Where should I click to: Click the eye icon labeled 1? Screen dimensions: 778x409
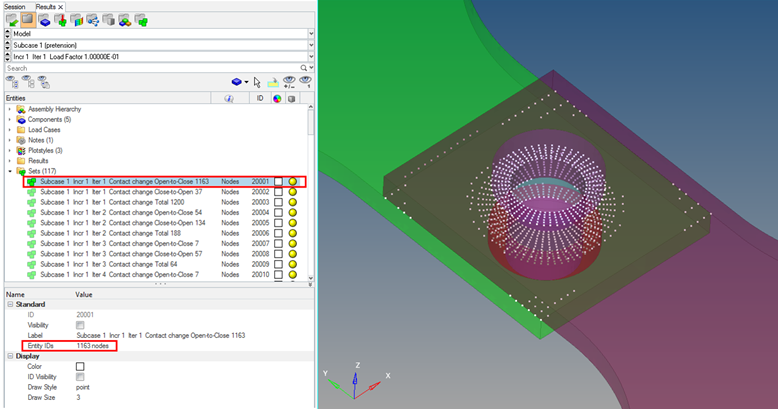pyautogui.click(x=305, y=82)
